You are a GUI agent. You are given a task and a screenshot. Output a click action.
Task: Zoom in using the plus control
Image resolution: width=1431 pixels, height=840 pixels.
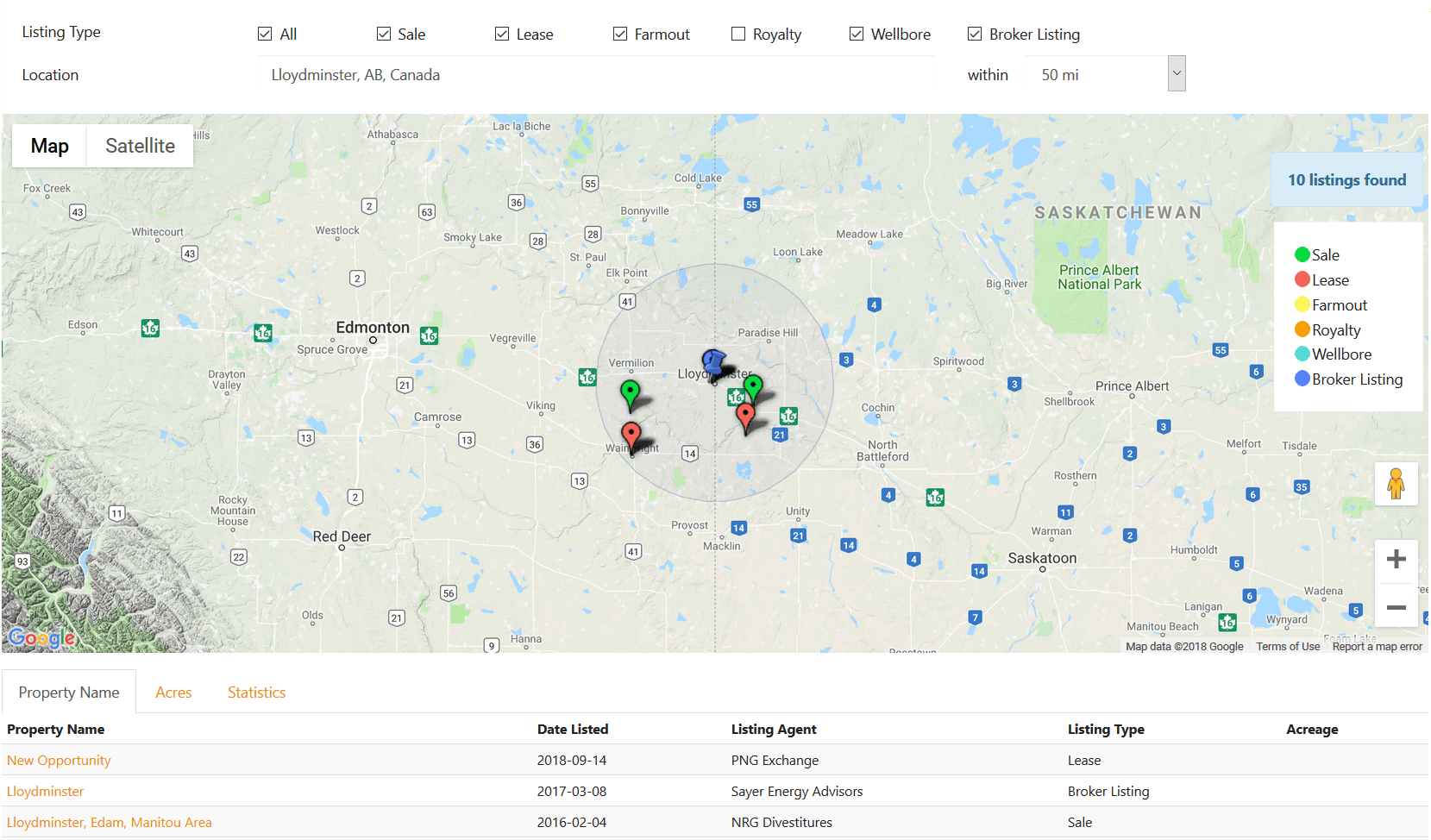[x=1396, y=560]
